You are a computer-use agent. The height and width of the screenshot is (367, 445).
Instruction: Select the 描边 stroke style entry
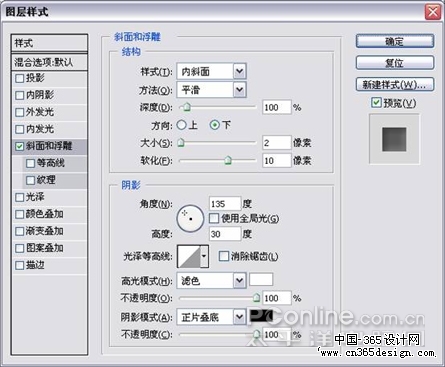49,265
